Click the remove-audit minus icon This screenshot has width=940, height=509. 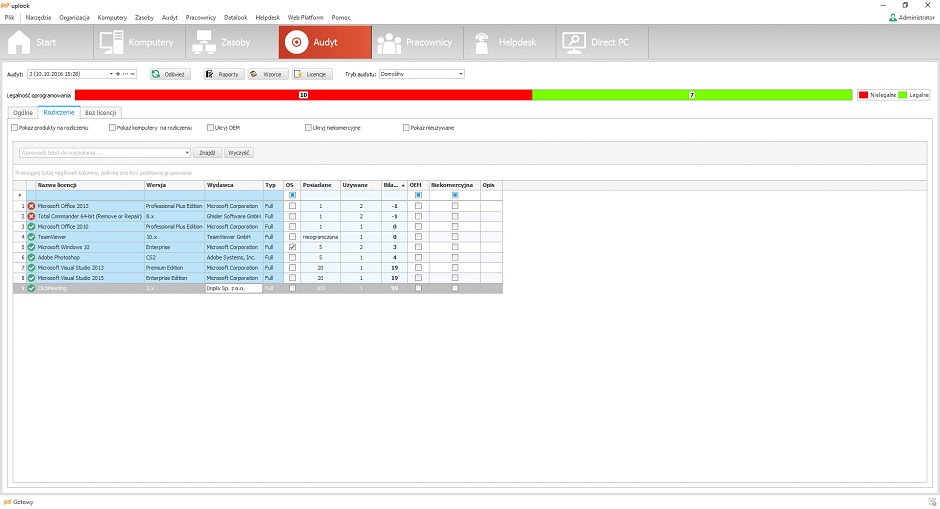coord(132,74)
